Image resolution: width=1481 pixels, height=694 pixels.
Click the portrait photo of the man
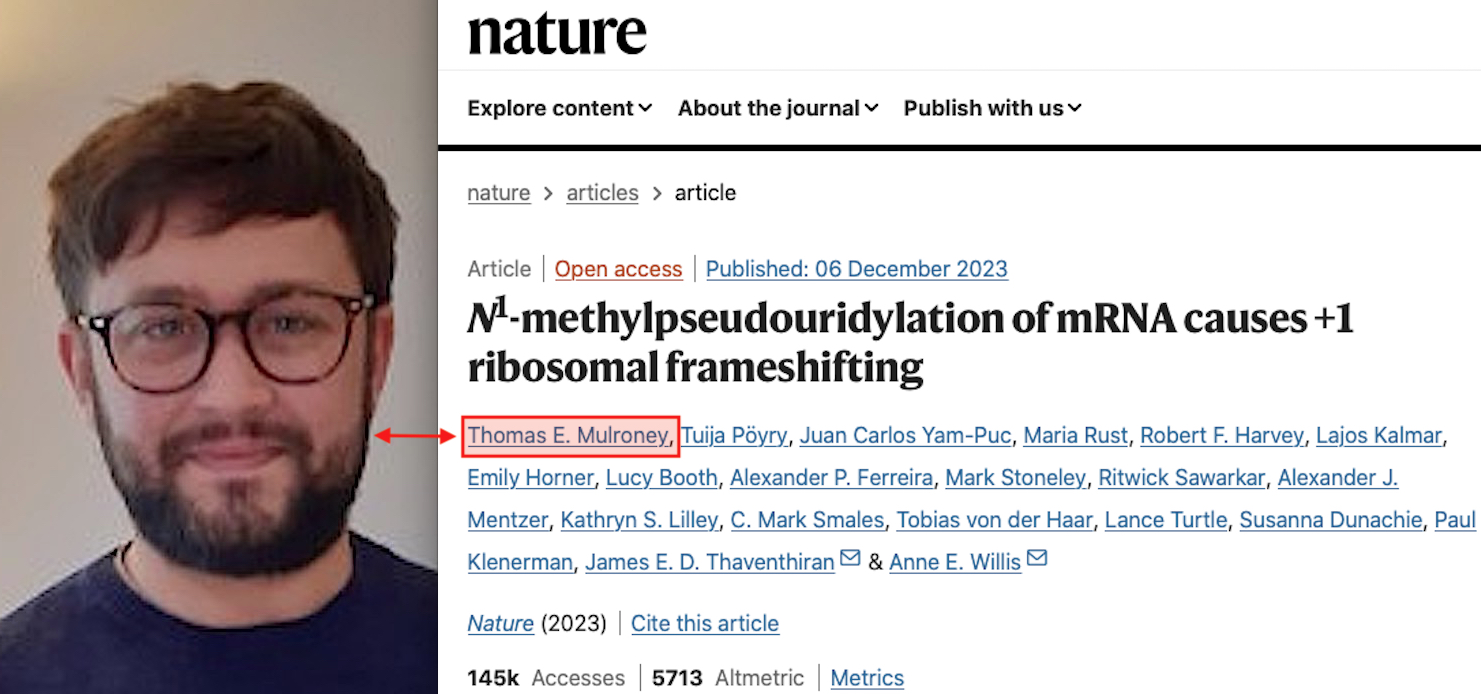click(218, 347)
